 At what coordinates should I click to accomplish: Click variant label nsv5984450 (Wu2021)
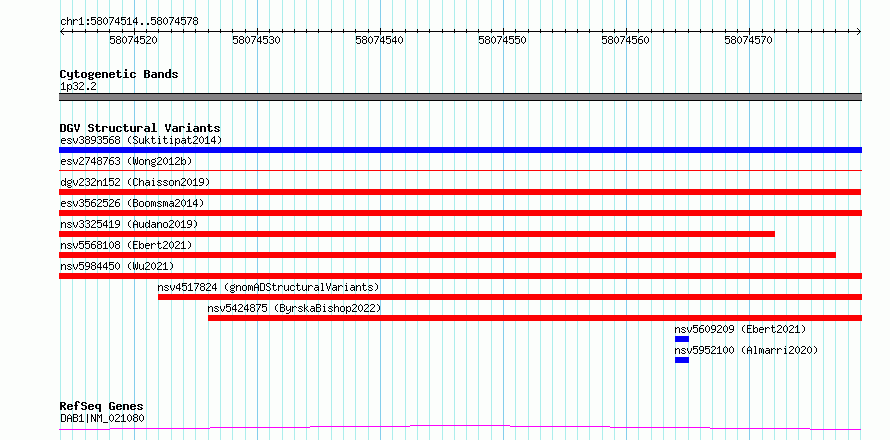[117, 266]
